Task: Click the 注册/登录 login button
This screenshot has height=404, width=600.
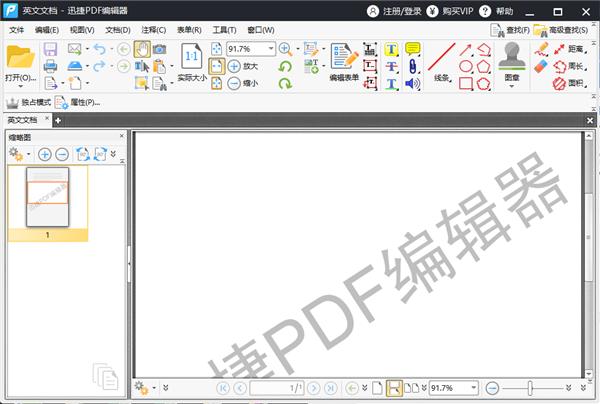Action: point(394,11)
